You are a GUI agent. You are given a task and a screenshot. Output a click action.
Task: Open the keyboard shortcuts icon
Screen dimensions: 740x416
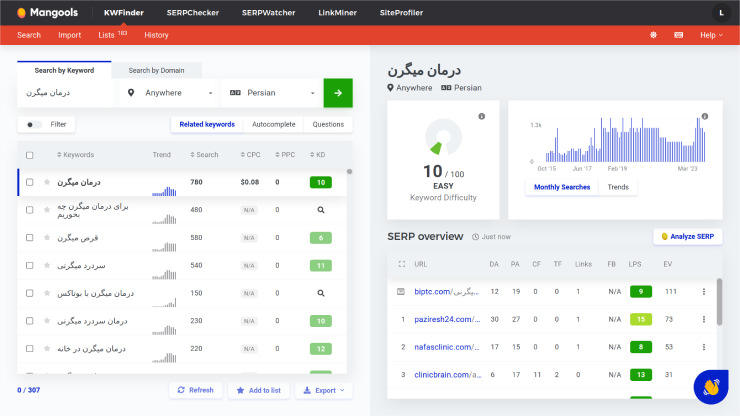[x=679, y=35]
